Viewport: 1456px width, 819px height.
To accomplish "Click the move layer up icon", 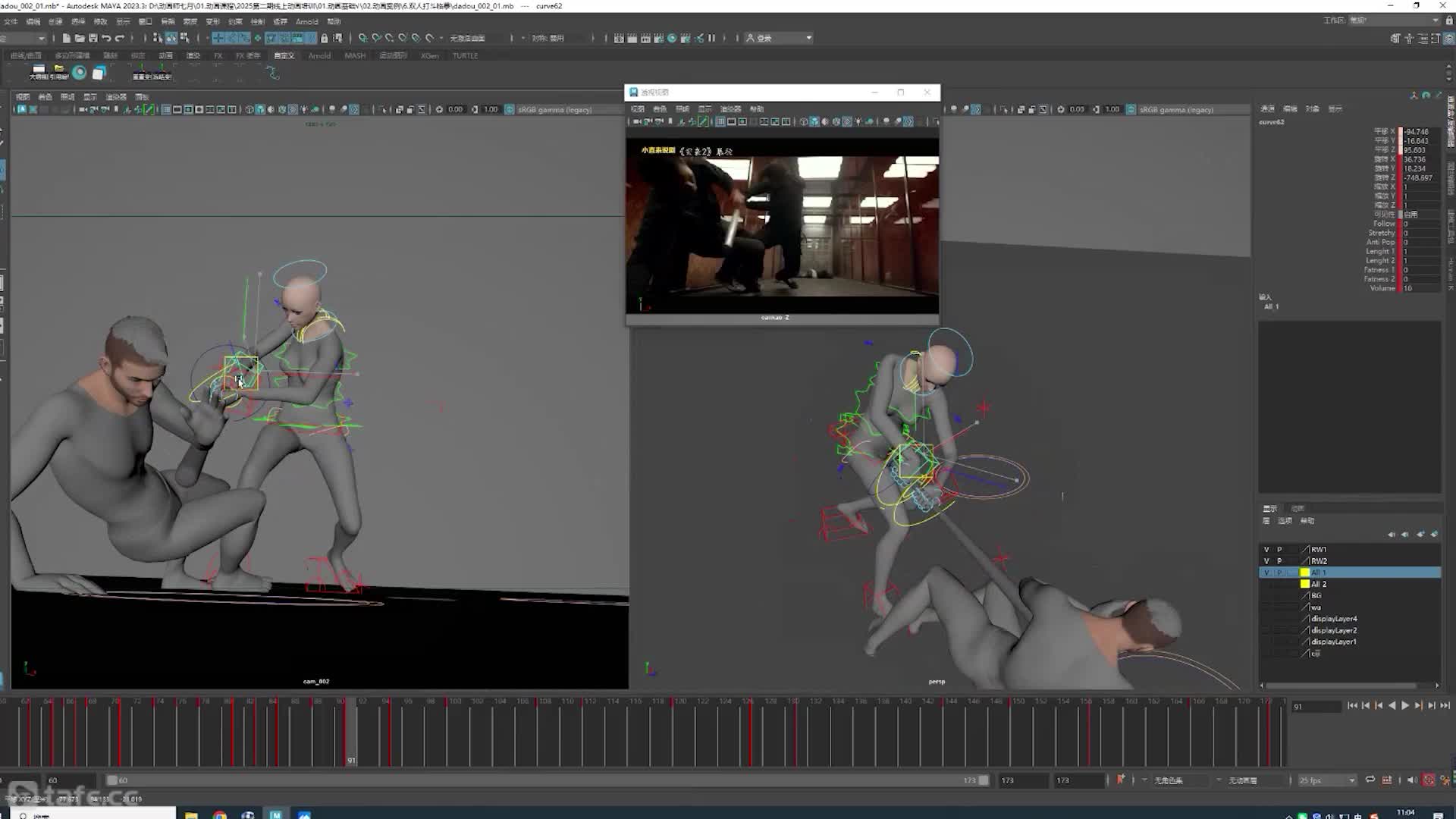I will coord(1392,535).
